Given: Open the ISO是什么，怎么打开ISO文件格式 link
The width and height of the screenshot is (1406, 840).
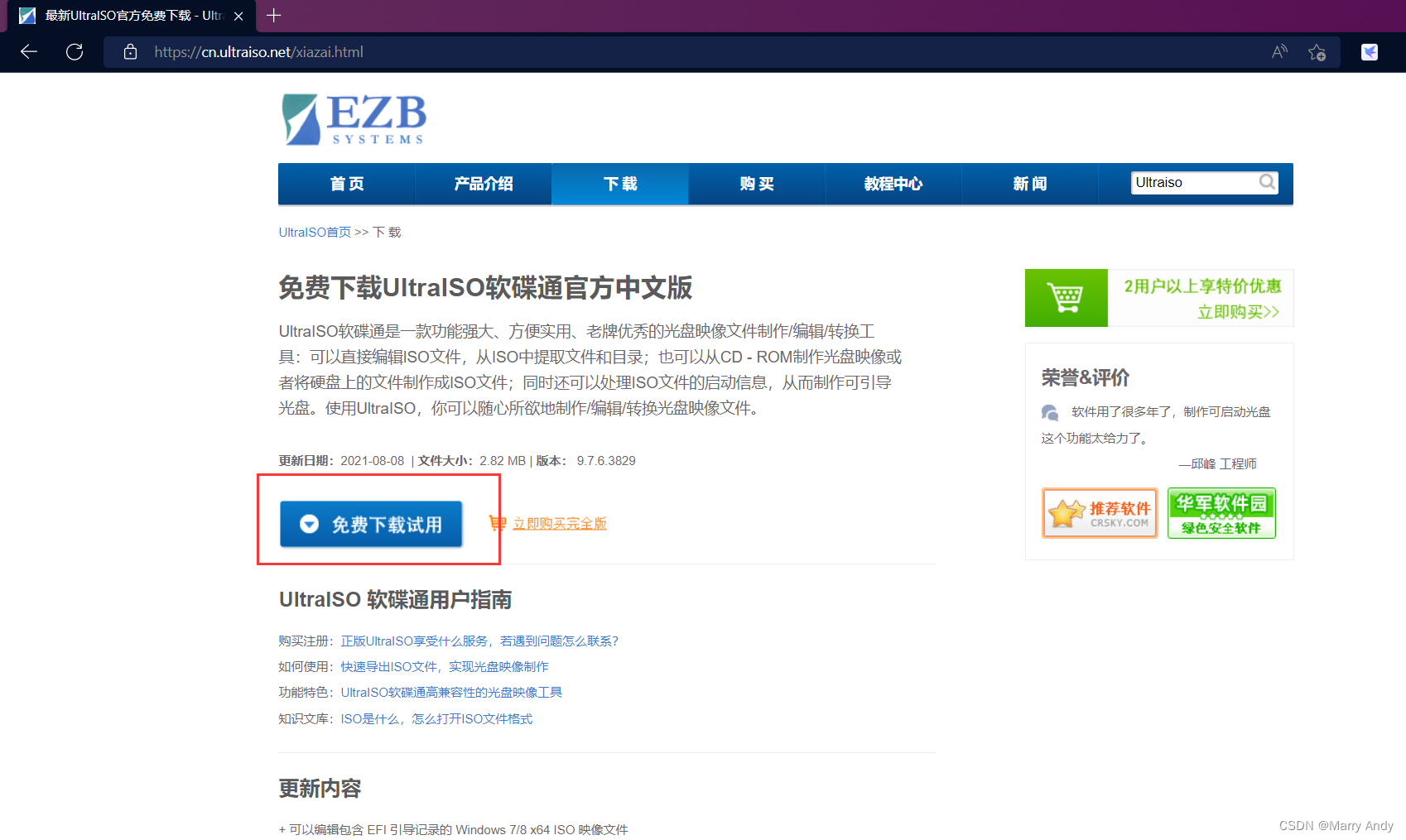Looking at the screenshot, I should (x=437, y=718).
